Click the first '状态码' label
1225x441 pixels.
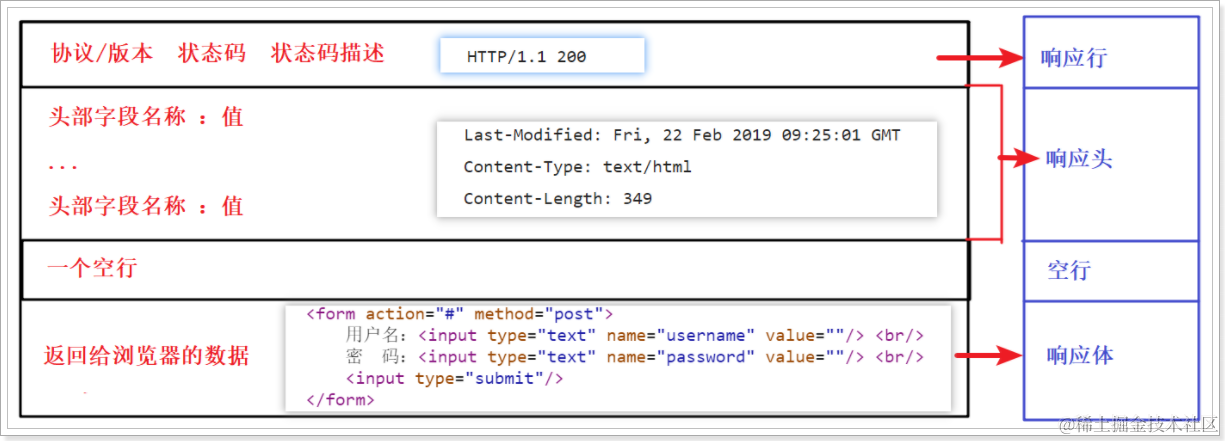pos(212,54)
